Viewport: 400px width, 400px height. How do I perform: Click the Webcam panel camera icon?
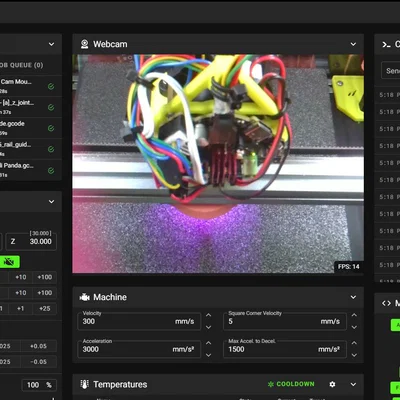point(85,44)
